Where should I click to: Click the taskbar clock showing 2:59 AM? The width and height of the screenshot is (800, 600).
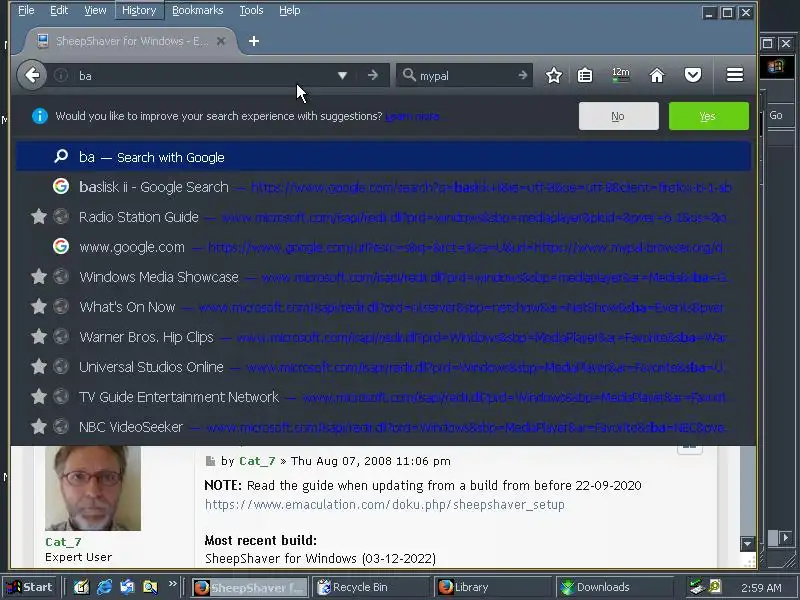tap(761, 588)
